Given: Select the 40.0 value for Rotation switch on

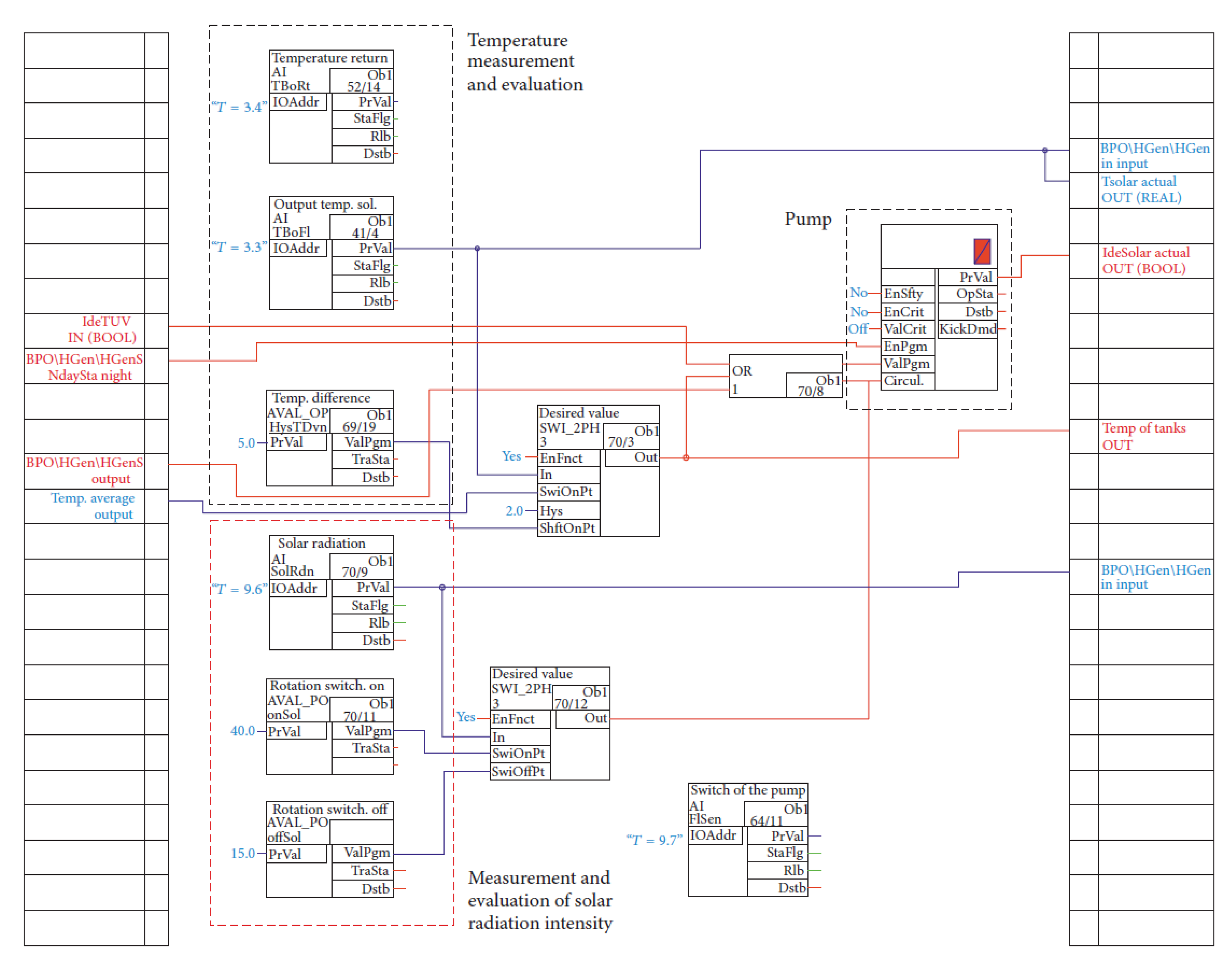Looking at the screenshot, I should (x=243, y=731).
